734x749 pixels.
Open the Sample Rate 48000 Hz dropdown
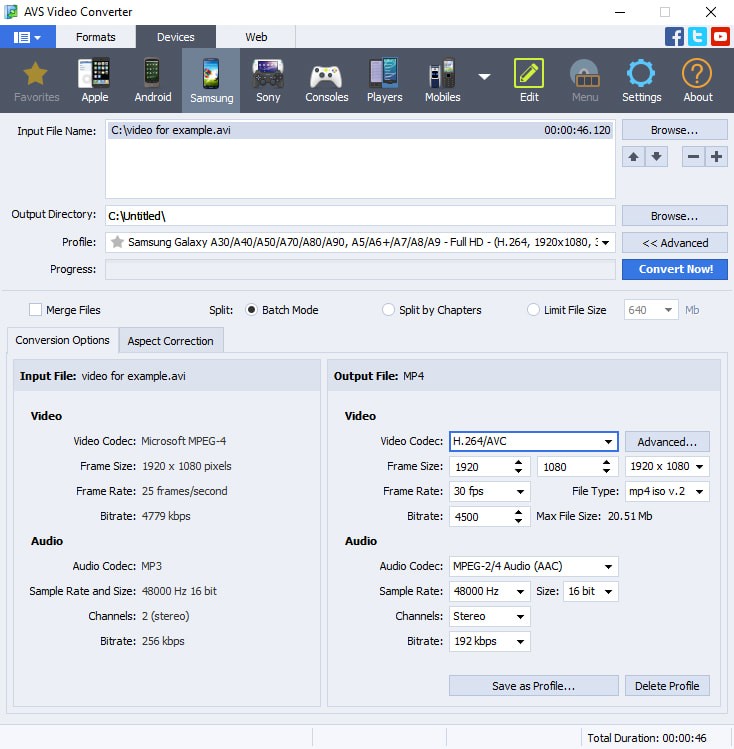[x=520, y=591]
